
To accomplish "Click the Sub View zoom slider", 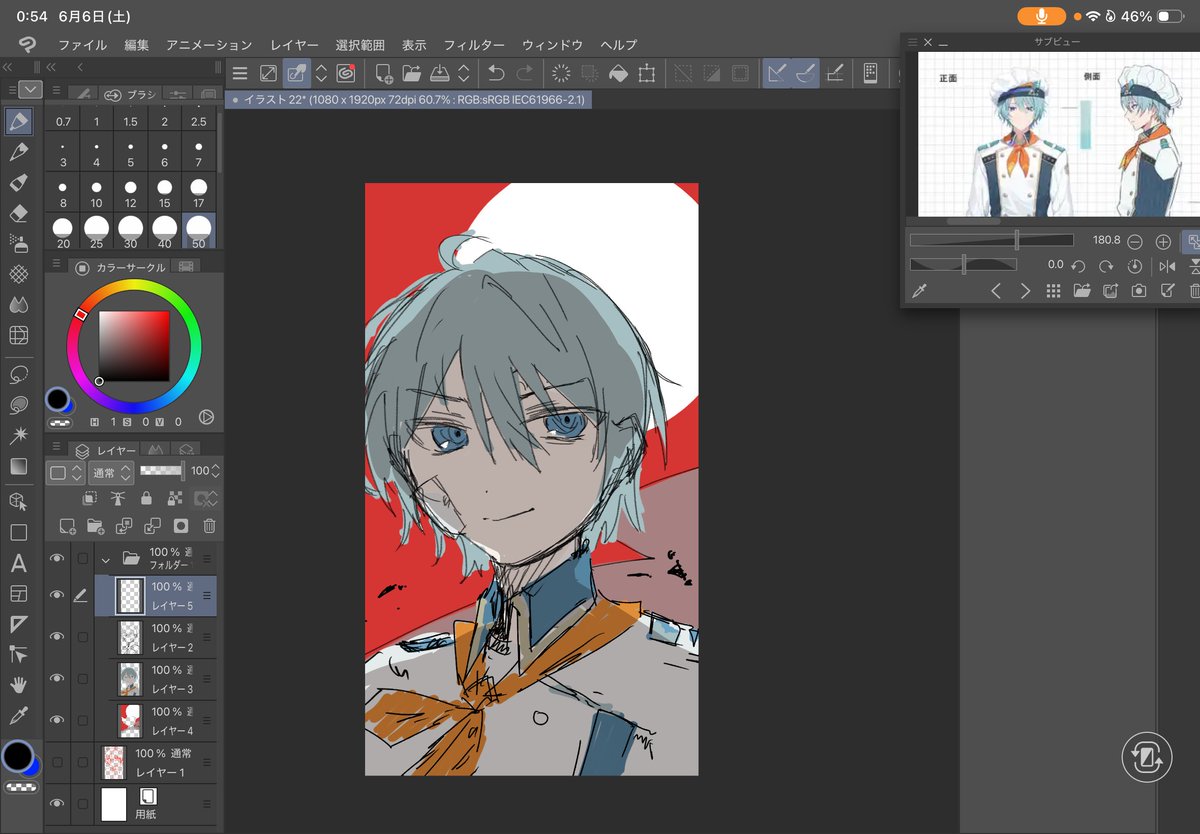I will click(992, 240).
